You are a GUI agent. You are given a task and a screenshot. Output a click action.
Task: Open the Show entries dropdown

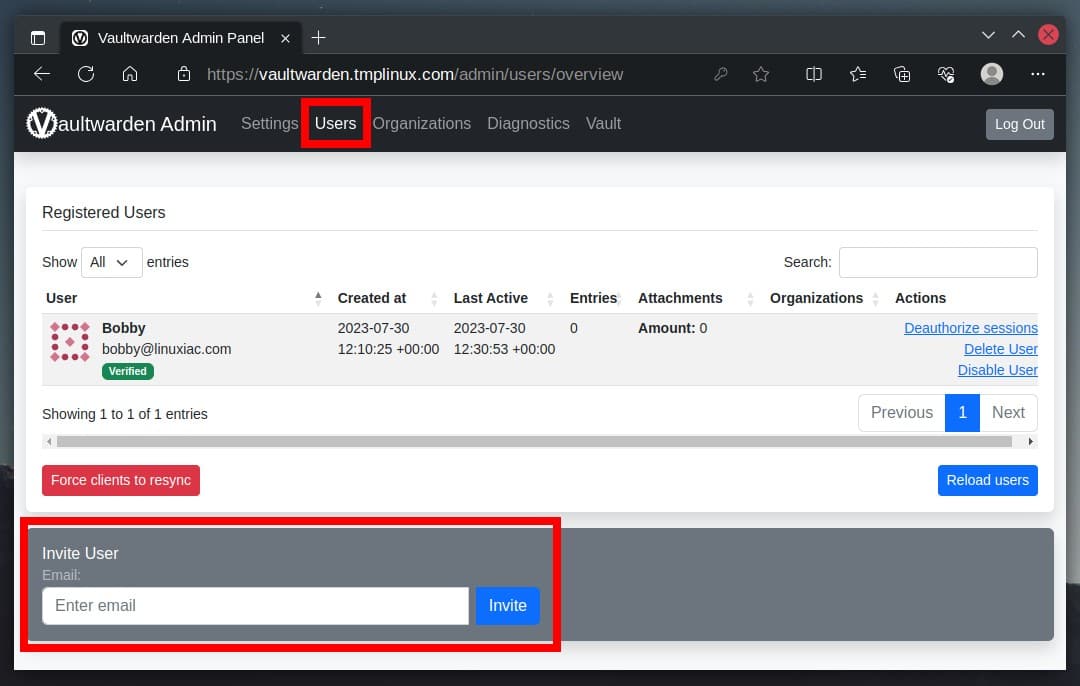click(111, 262)
